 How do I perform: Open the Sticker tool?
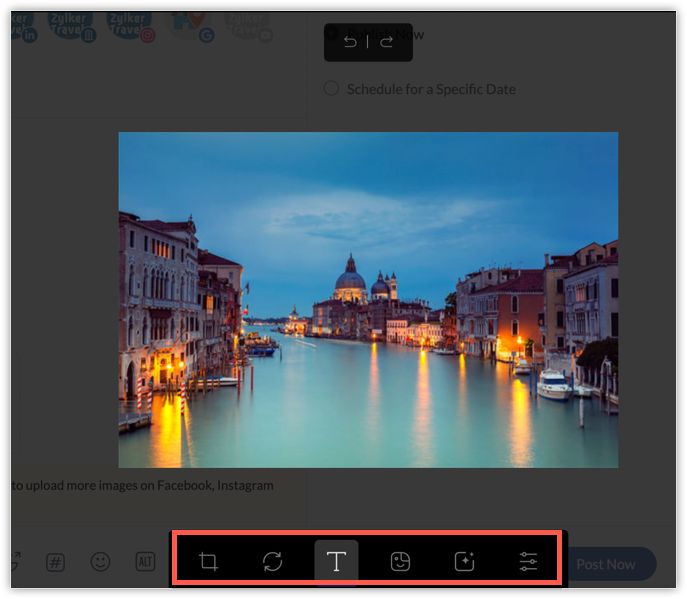click(x=400, y=561)
